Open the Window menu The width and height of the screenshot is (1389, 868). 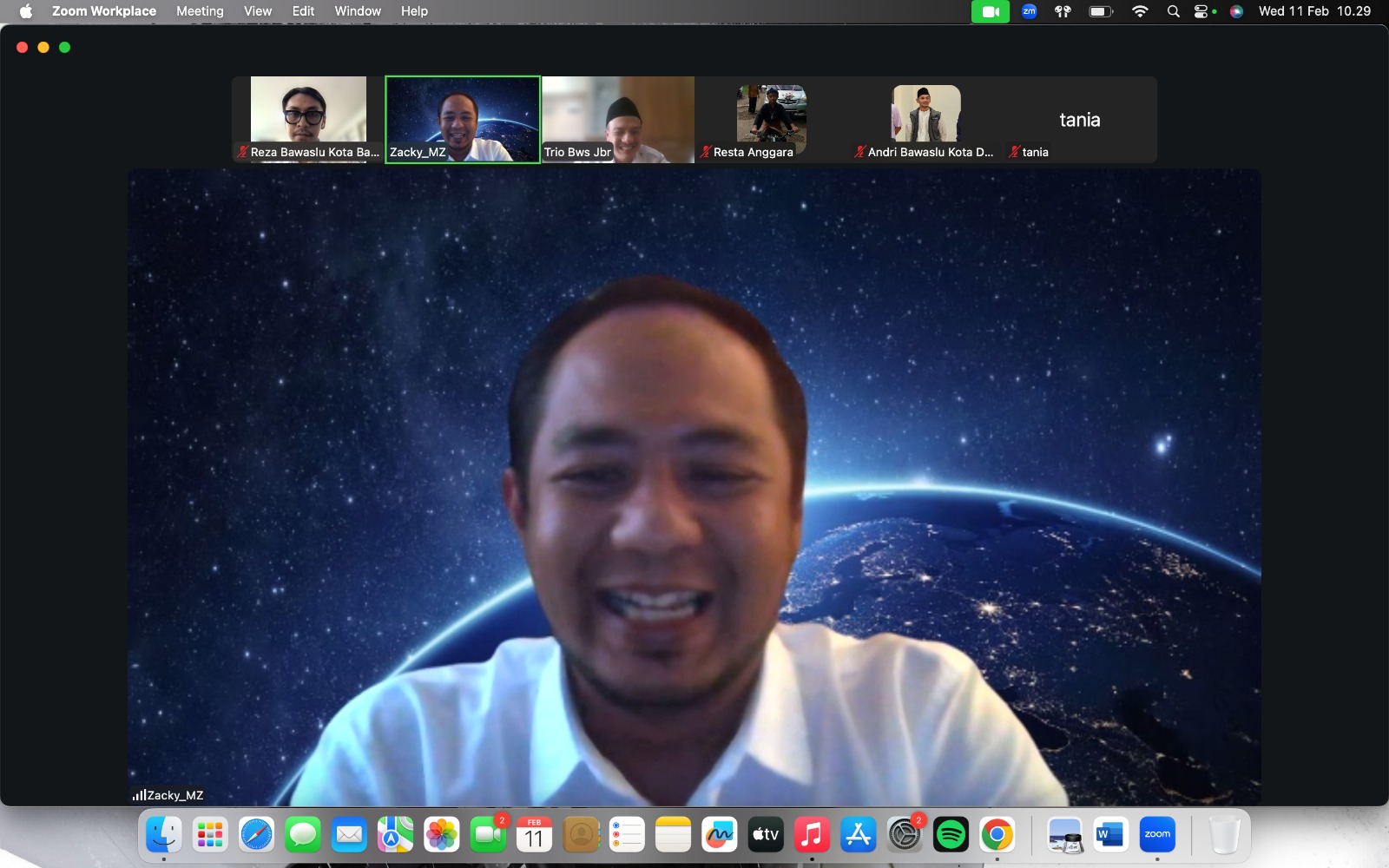(358, 11)
